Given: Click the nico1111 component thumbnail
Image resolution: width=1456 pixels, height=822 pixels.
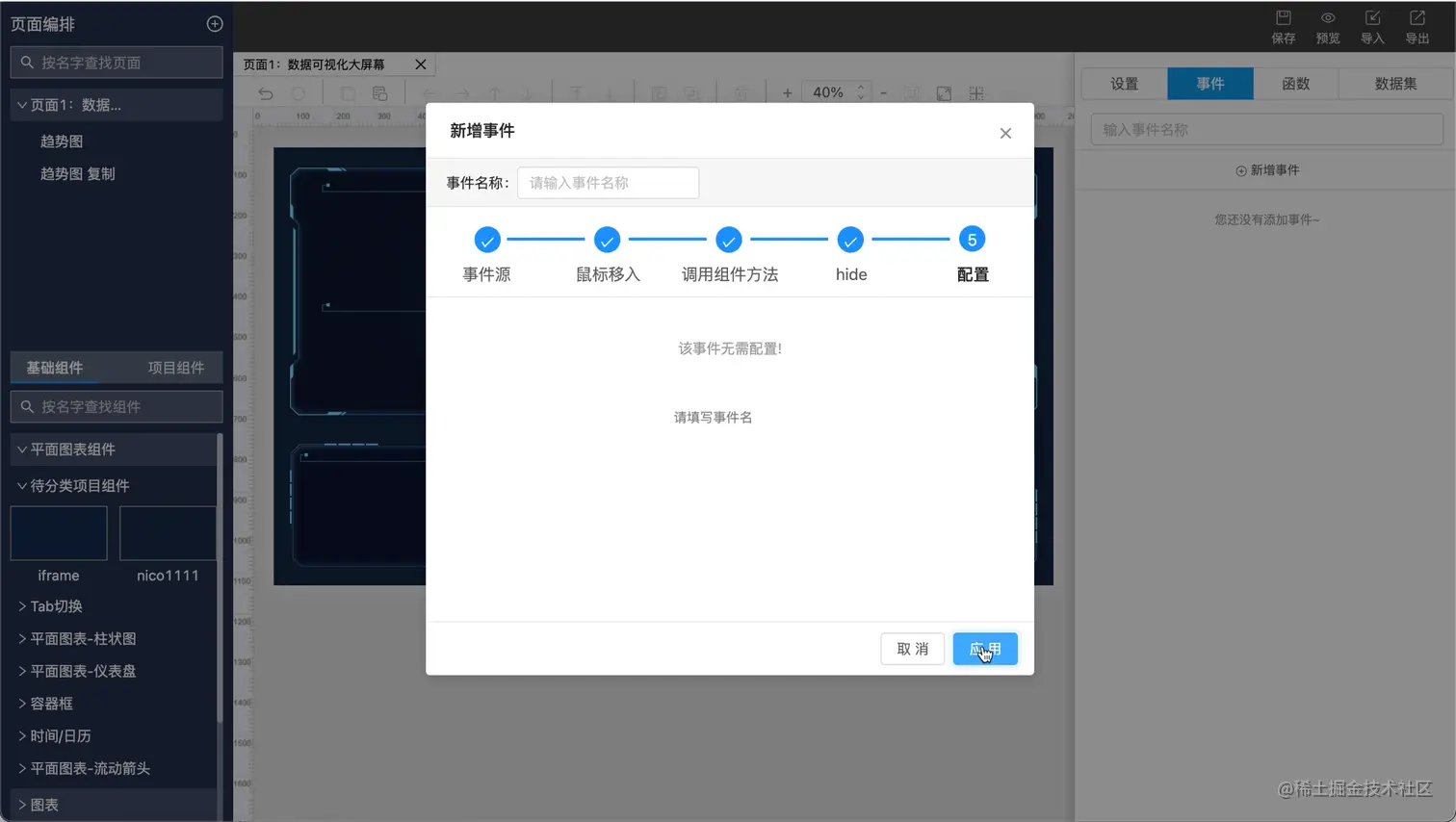Looking at the screenshot, I should point(168,533).
